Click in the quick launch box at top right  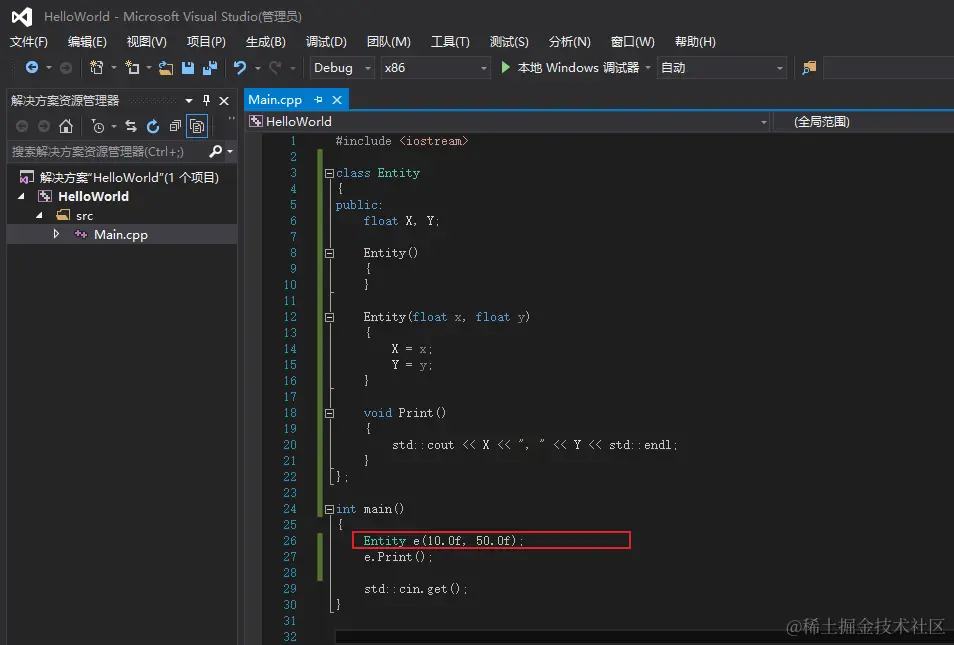pyautogui.click(x=888, y=68)
